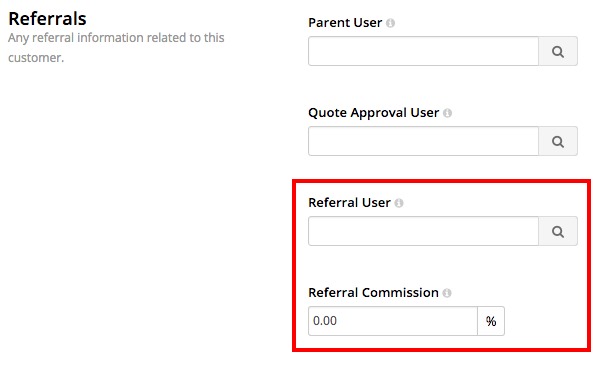Click the Referrals section heading
The width and height of the screenshot is (598, 366).
click(x=47, y=19)
